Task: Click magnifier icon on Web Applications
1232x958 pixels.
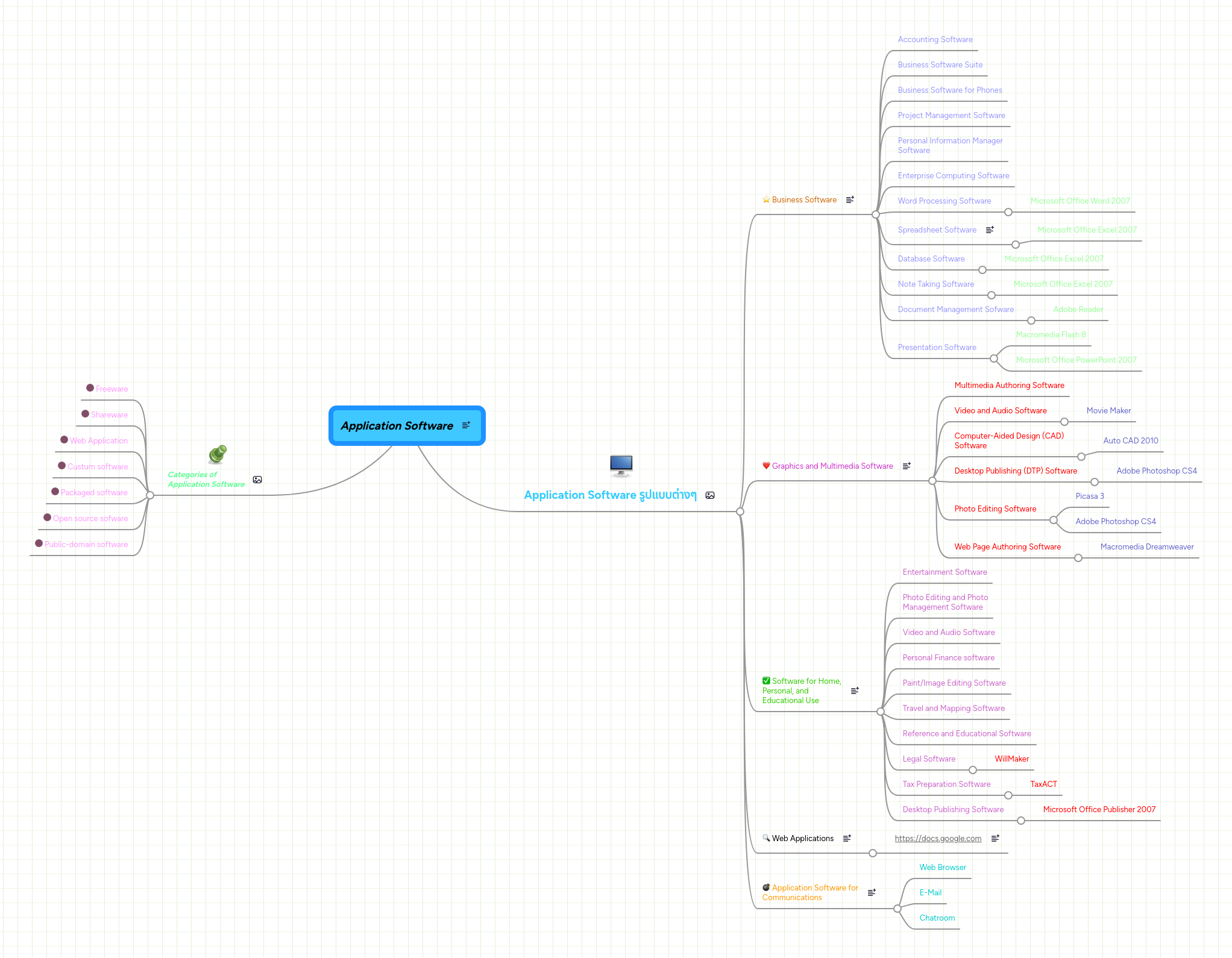Action: (766, 838)
